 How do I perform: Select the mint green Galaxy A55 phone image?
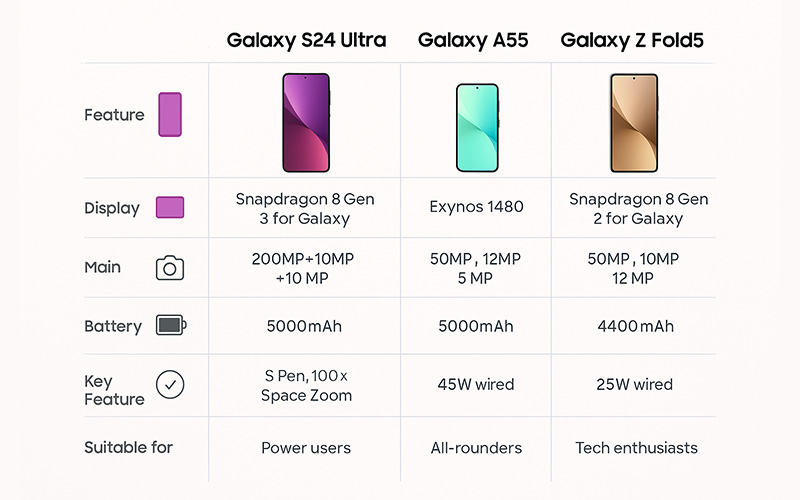(x=477, y=128)
